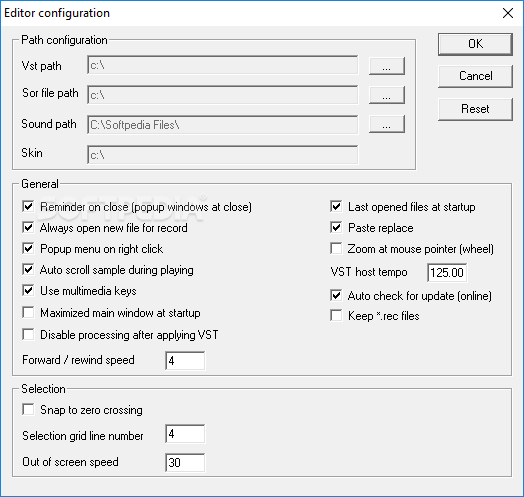Image resolution: width=524 pixels, height=497 pixels.
Task: Enable Disable processing after applying VST
Action: [x=28, y=334]
